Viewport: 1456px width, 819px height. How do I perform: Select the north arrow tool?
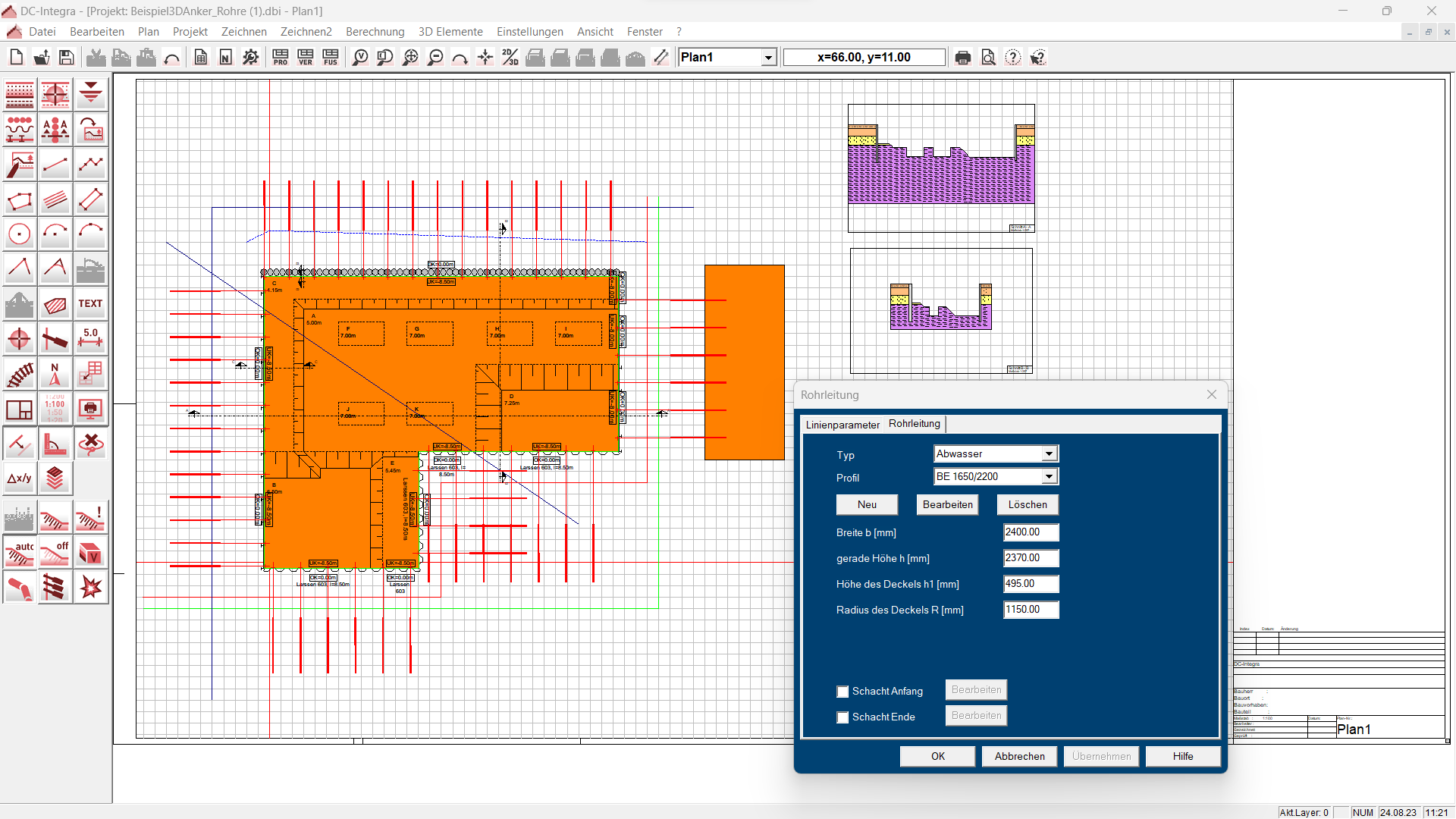55,374
